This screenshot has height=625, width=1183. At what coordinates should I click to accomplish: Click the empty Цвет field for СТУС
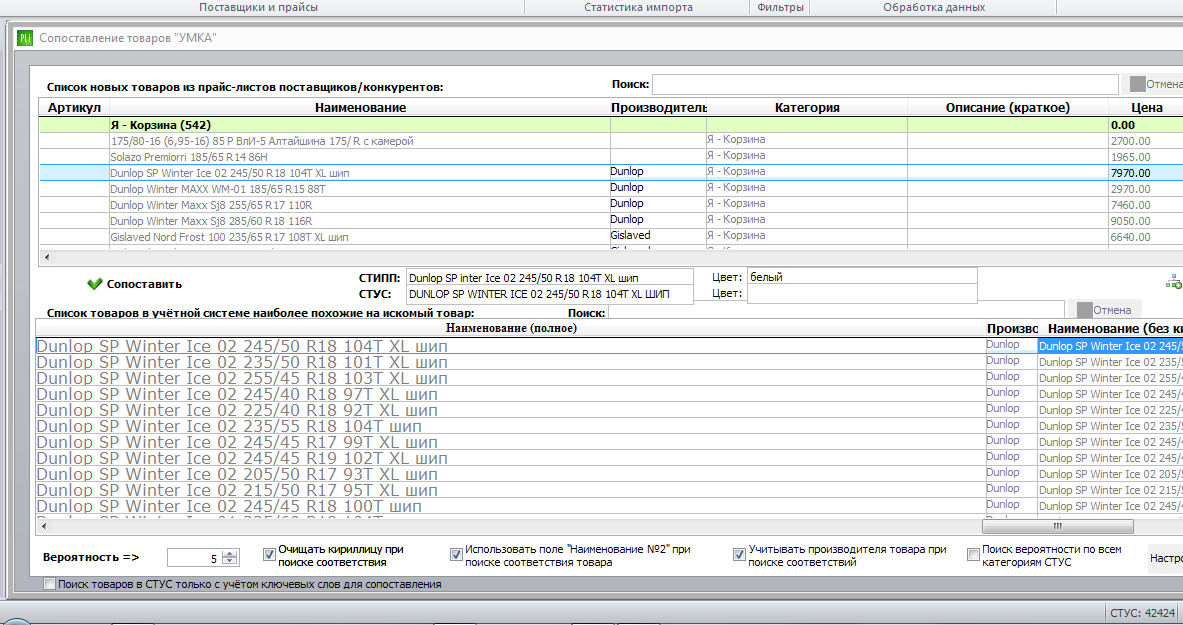pos(862,293)
